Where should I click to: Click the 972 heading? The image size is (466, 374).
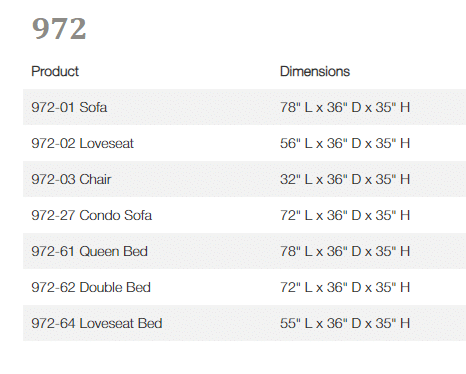[59, 29]
